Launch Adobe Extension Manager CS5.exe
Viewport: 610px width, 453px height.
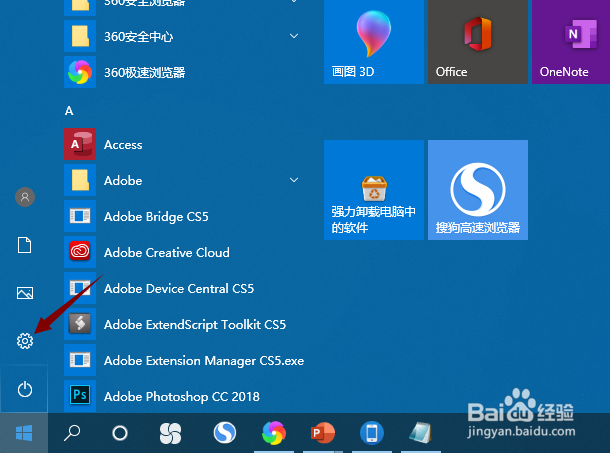(185, 360)
